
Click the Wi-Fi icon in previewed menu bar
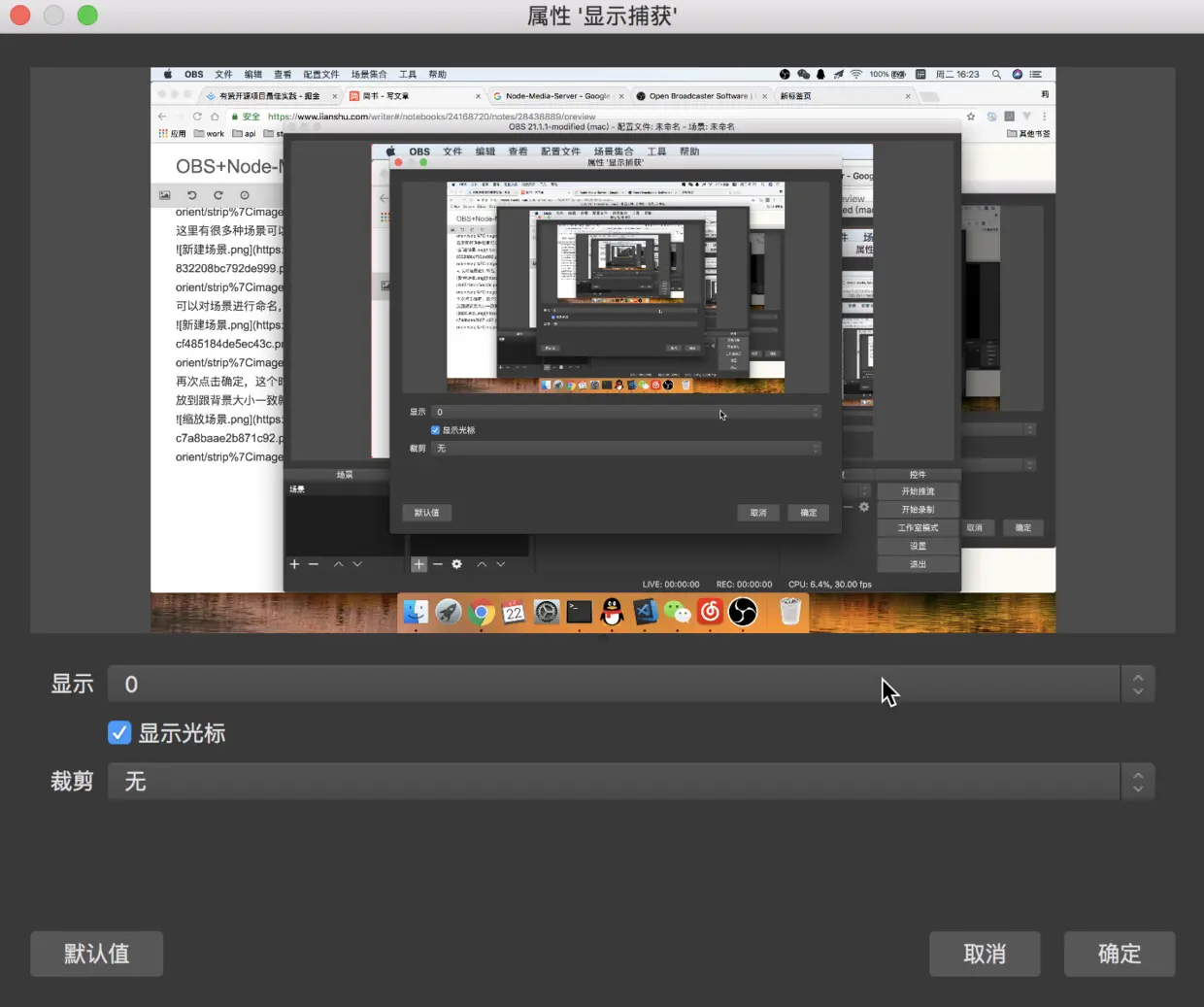click(855, 75)
